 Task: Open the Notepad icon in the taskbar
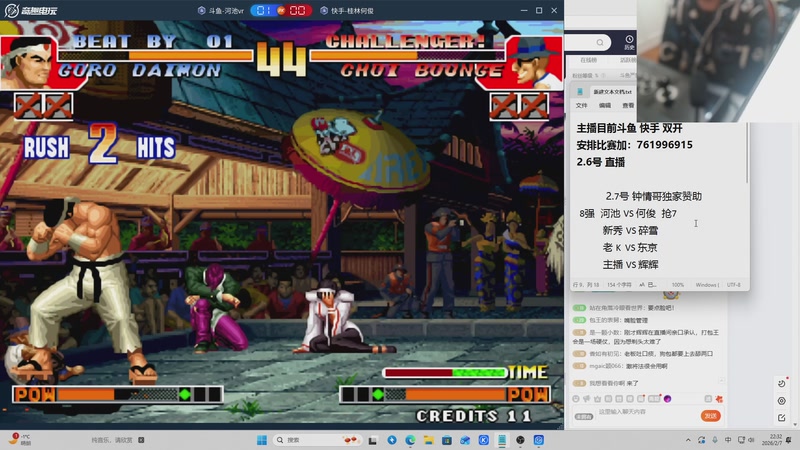point(502,440)
